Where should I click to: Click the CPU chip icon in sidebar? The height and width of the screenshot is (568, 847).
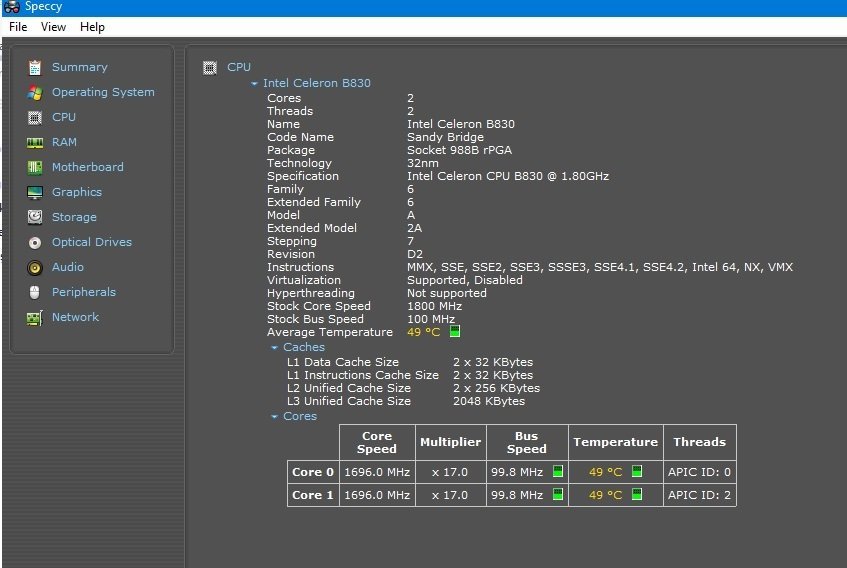(35, 117)
